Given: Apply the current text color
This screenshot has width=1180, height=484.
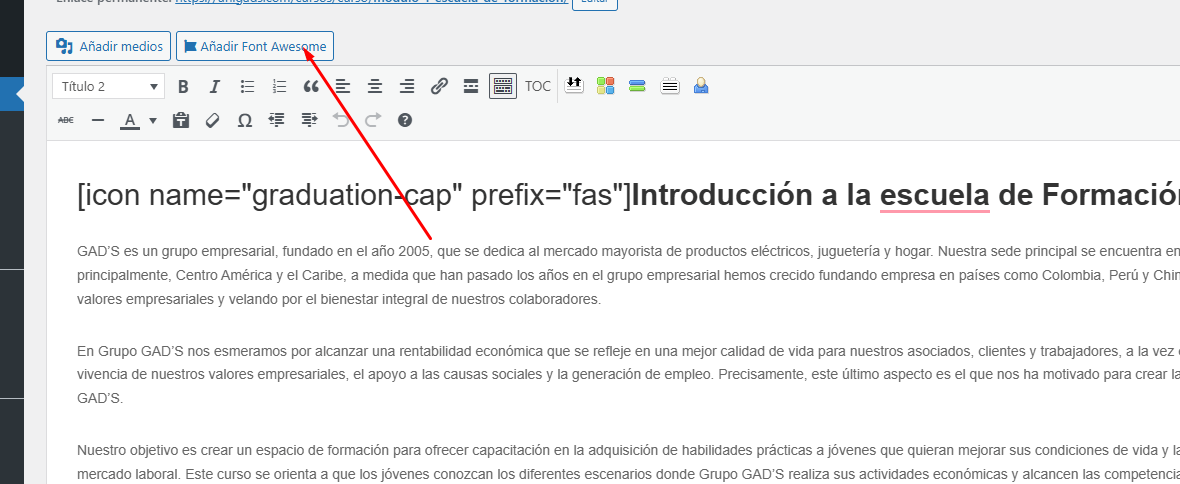Looking at the screenshot, I should point(130,120).
